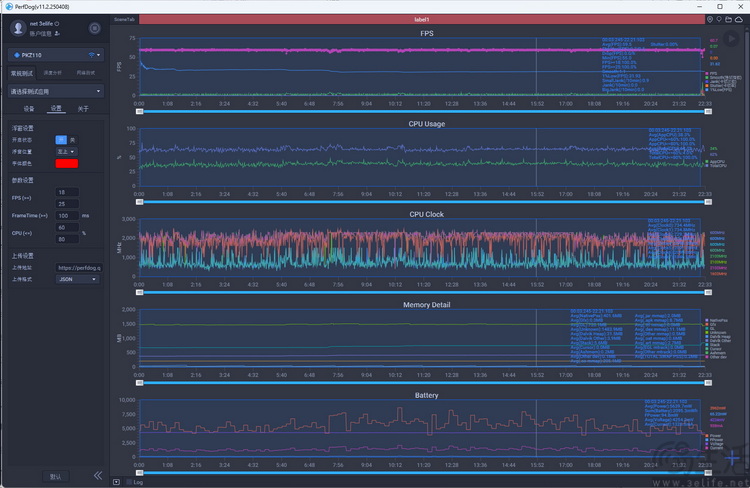Screen dimensions: 750x488
Task: Open the floating window position dropdown
Action: pyautogui.click(x=66, y=152)
